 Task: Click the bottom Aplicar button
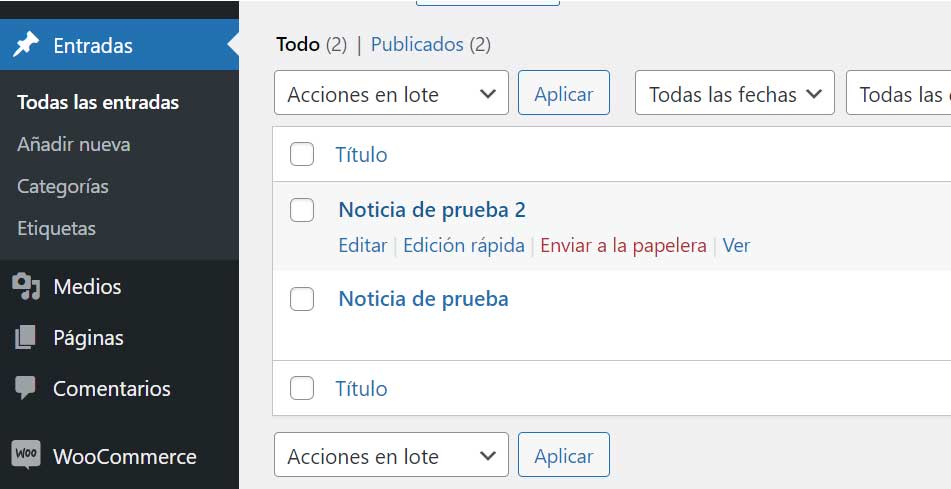pos(563,454)
